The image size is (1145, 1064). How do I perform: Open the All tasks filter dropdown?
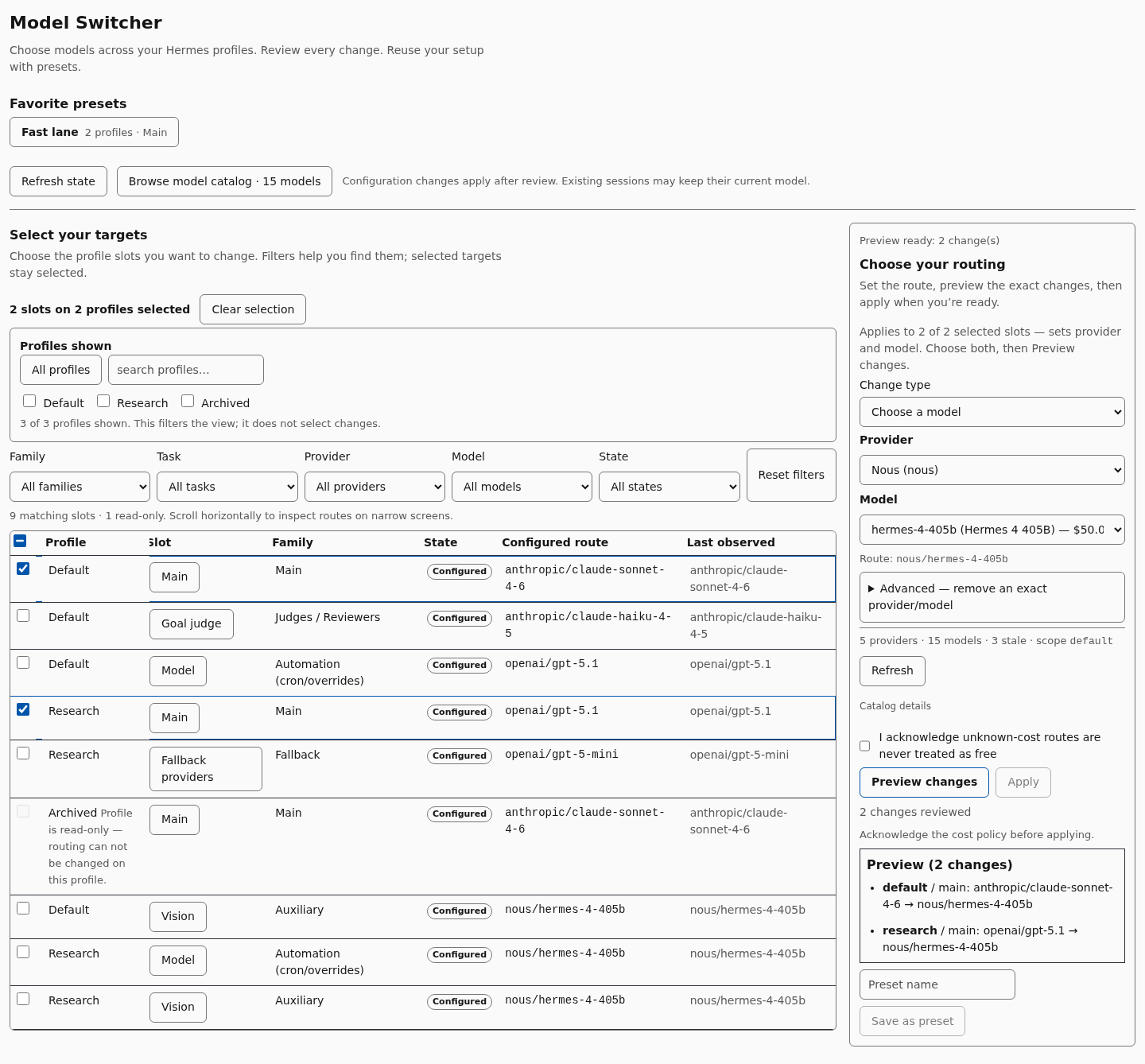(x=227, y=487)
